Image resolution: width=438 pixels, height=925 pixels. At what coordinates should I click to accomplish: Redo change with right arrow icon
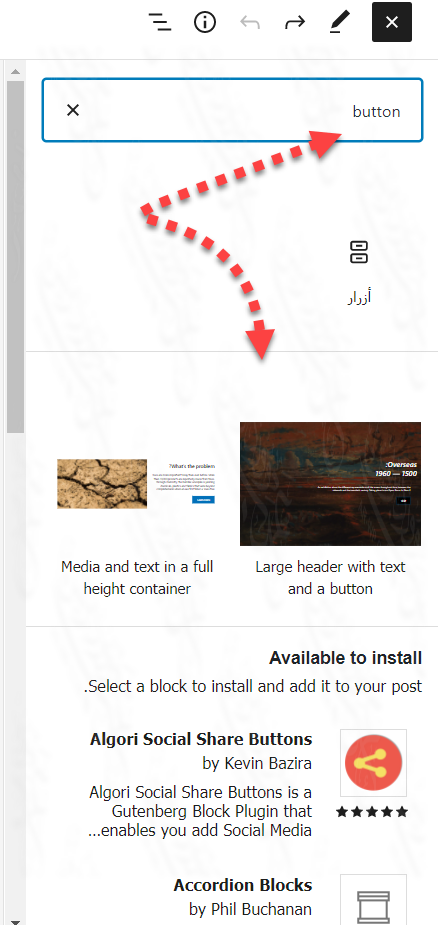pos(295,22)
